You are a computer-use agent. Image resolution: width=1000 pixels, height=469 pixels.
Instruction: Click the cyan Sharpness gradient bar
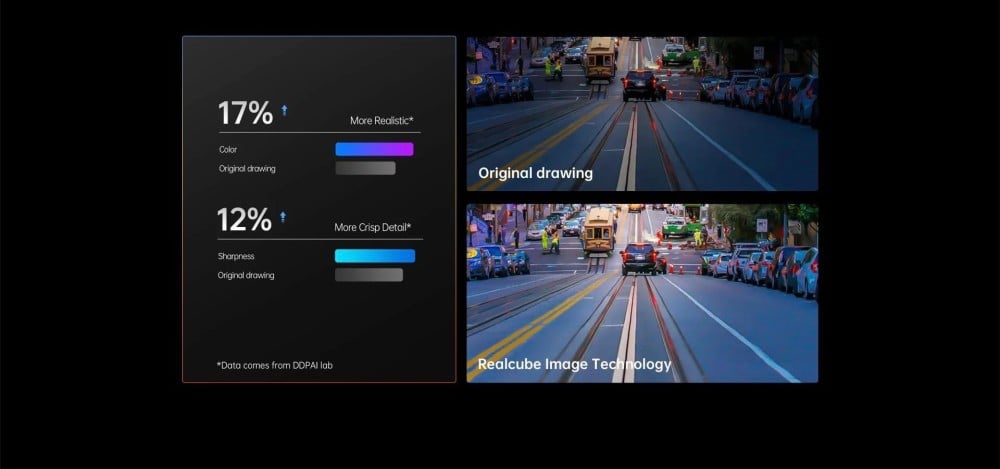tap(374, 256)
